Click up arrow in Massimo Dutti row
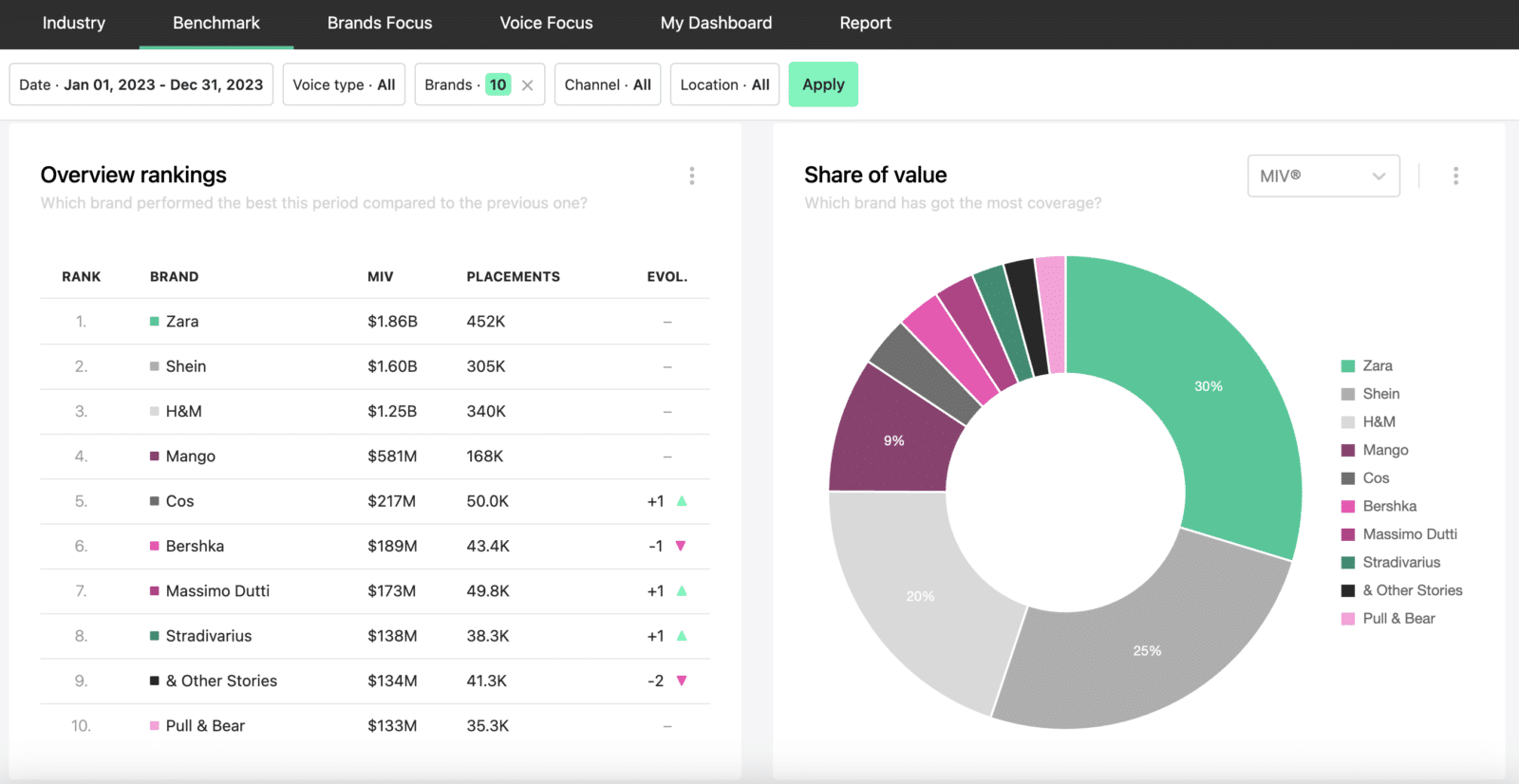The height and width of the screenshot is (784, 1519). click(682, 591)
